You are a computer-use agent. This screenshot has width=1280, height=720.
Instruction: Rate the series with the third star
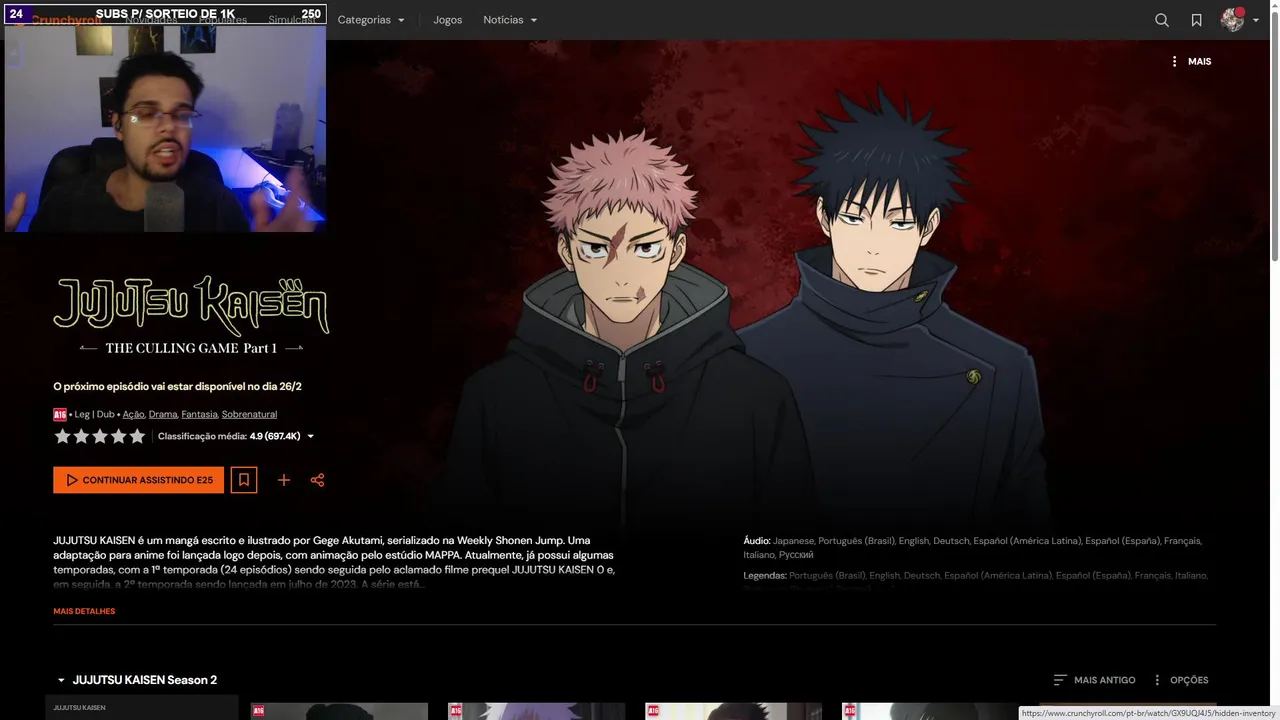pos(100,436)
